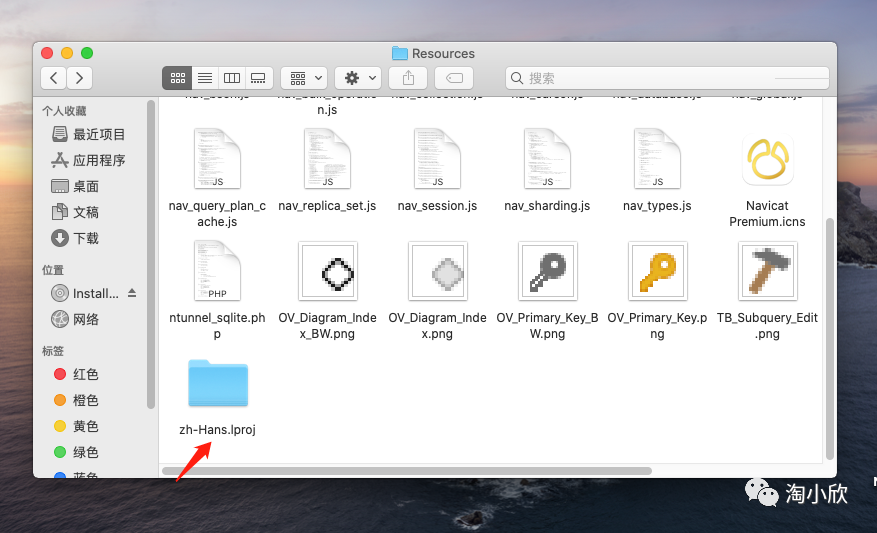The image size is (877, 533).
Task: Select ntunnel_sqlite.php file icon
Action: [217, 271]
